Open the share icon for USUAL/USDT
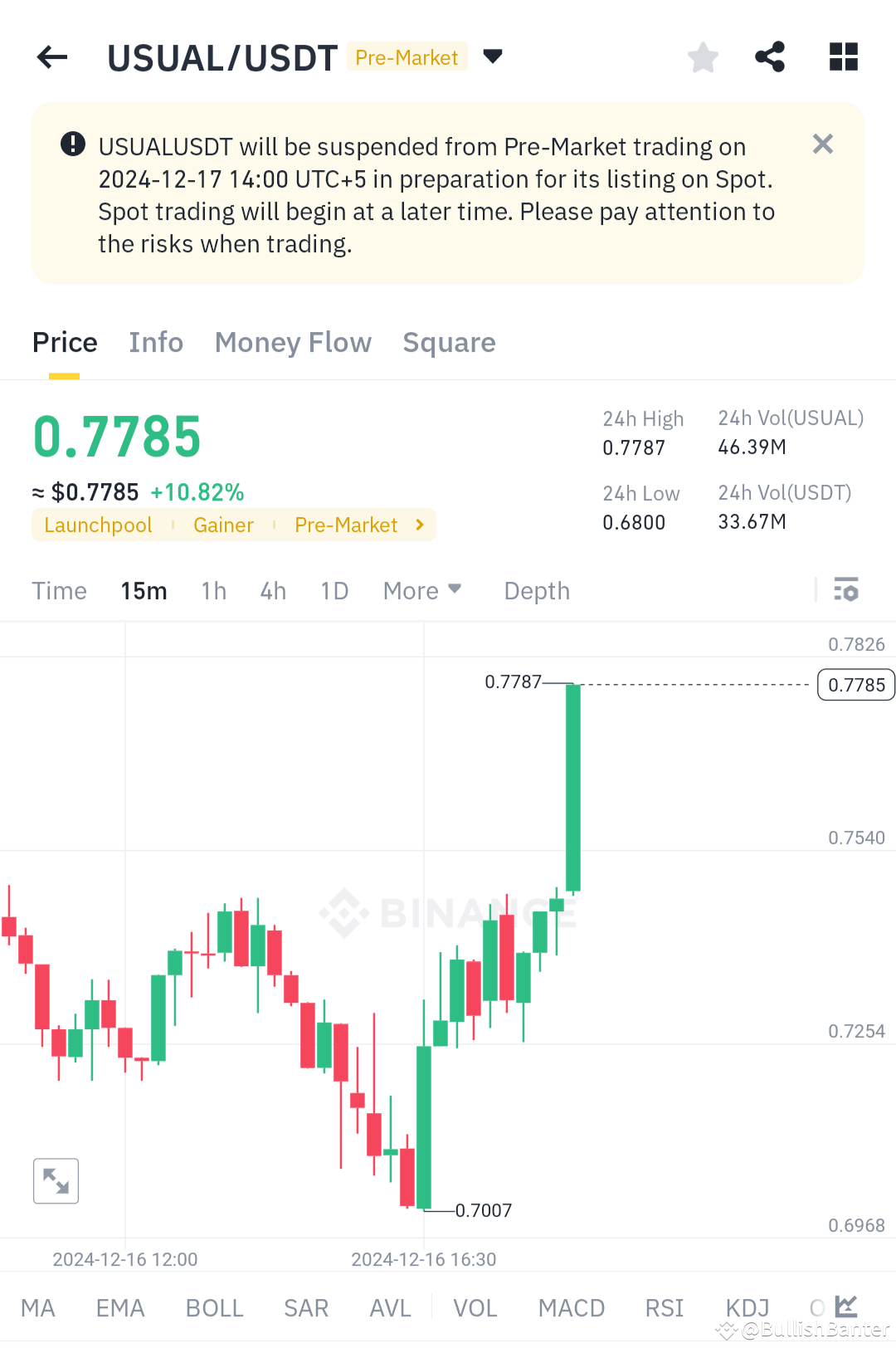 [769, 56]
